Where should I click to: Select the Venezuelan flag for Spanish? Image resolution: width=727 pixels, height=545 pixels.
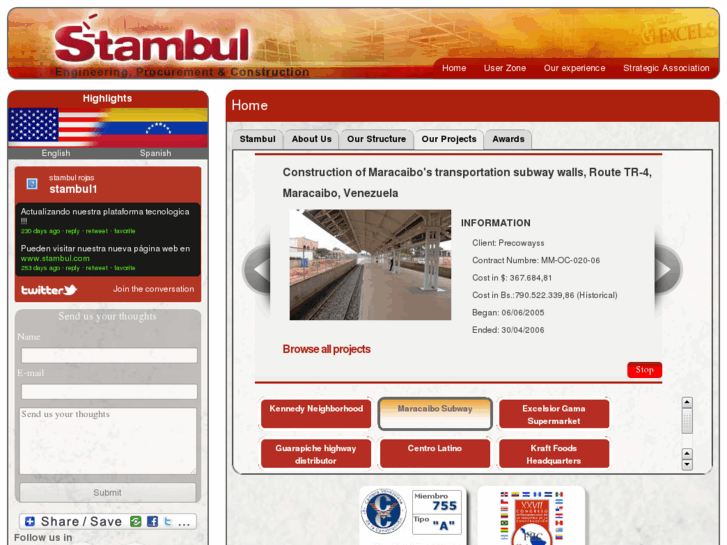pyautogui.click(x=156, y=128)
